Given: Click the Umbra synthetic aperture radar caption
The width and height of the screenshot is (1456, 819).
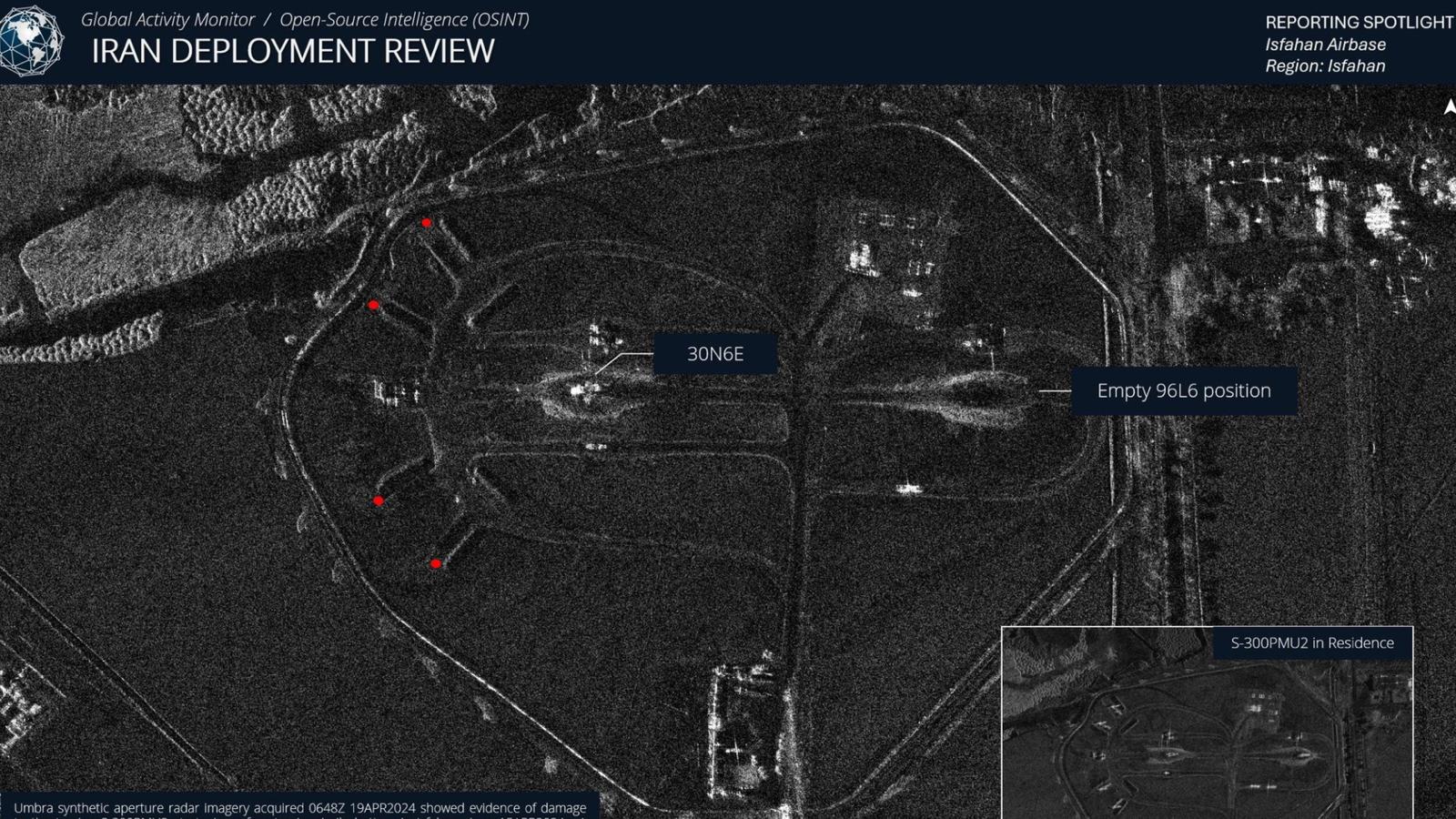Looking at the screenshot, I should [300, 808].
